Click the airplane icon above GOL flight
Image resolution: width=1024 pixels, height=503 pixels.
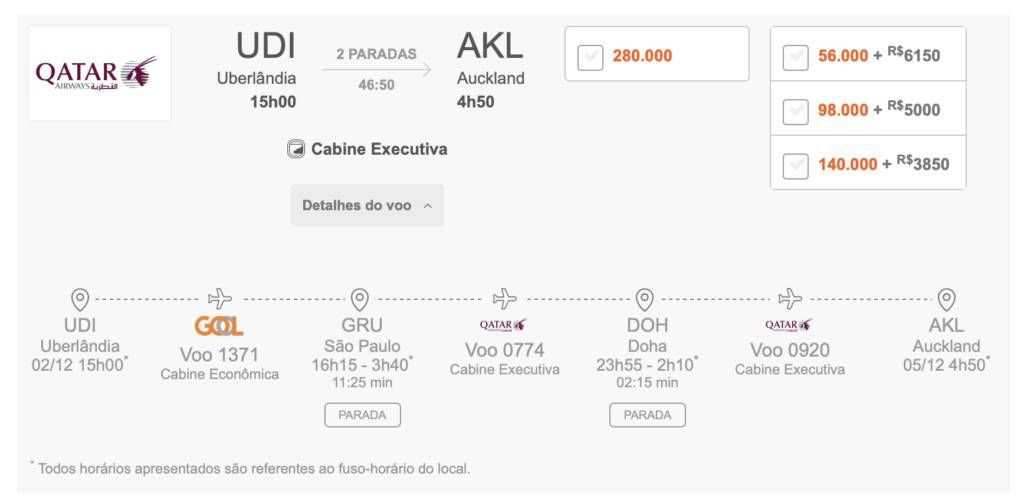pos(220,299)
